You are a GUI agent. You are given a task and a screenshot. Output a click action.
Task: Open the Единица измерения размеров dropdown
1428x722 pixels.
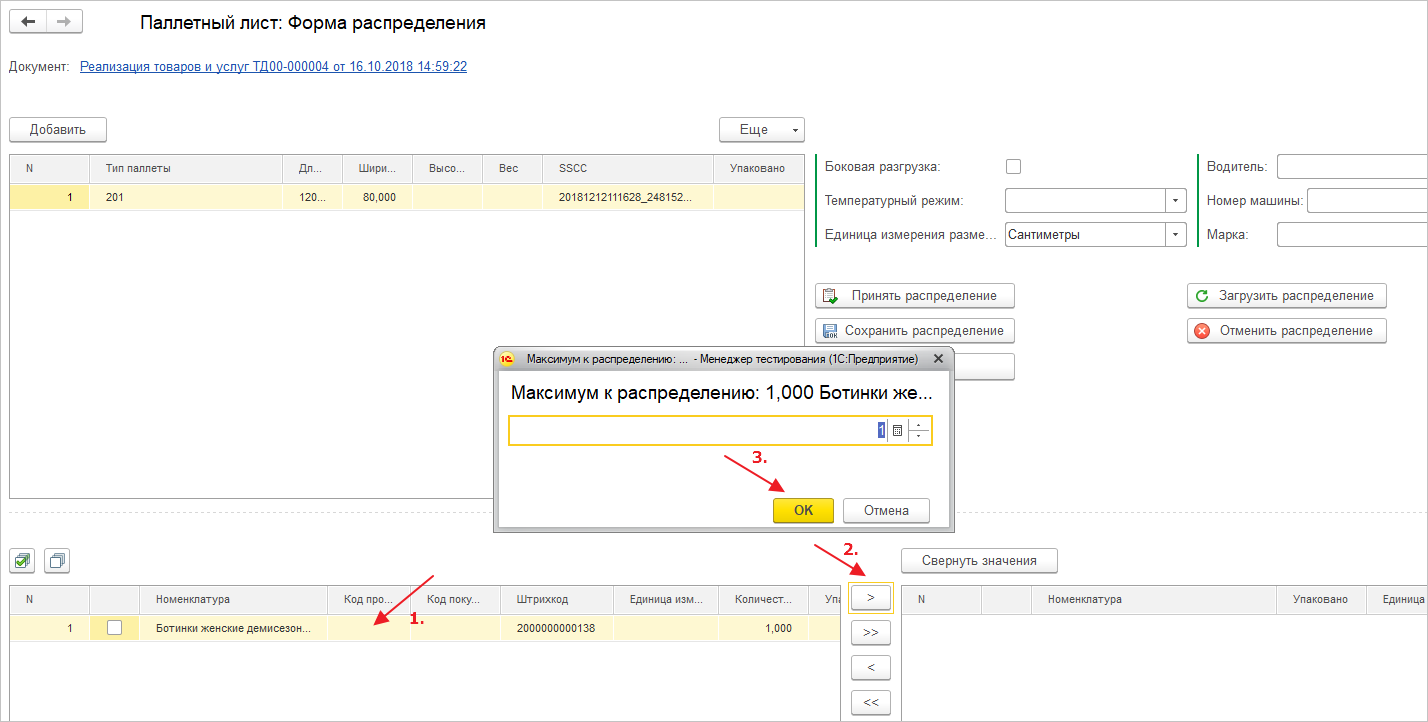tap(1175, 235)
